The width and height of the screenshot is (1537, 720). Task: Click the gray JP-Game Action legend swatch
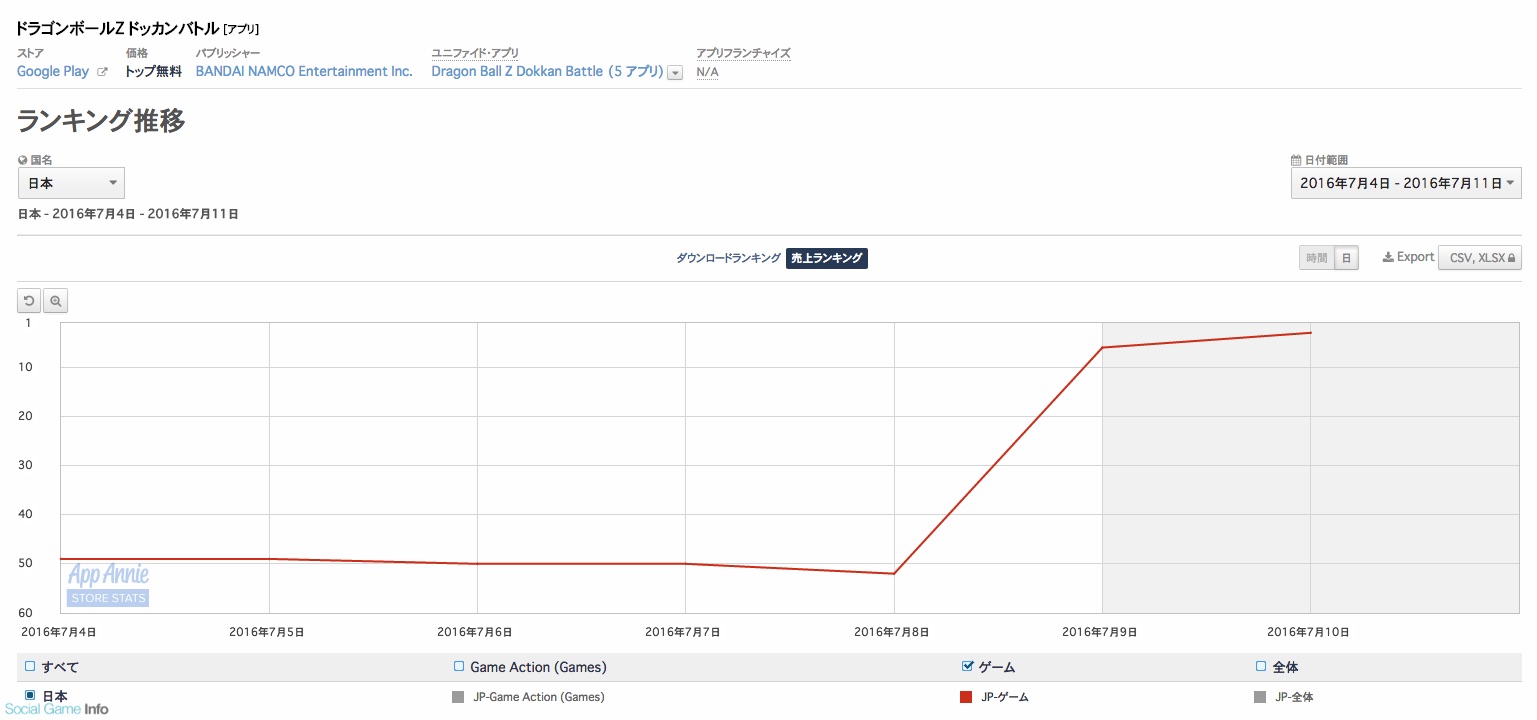[x=458, y=697]
